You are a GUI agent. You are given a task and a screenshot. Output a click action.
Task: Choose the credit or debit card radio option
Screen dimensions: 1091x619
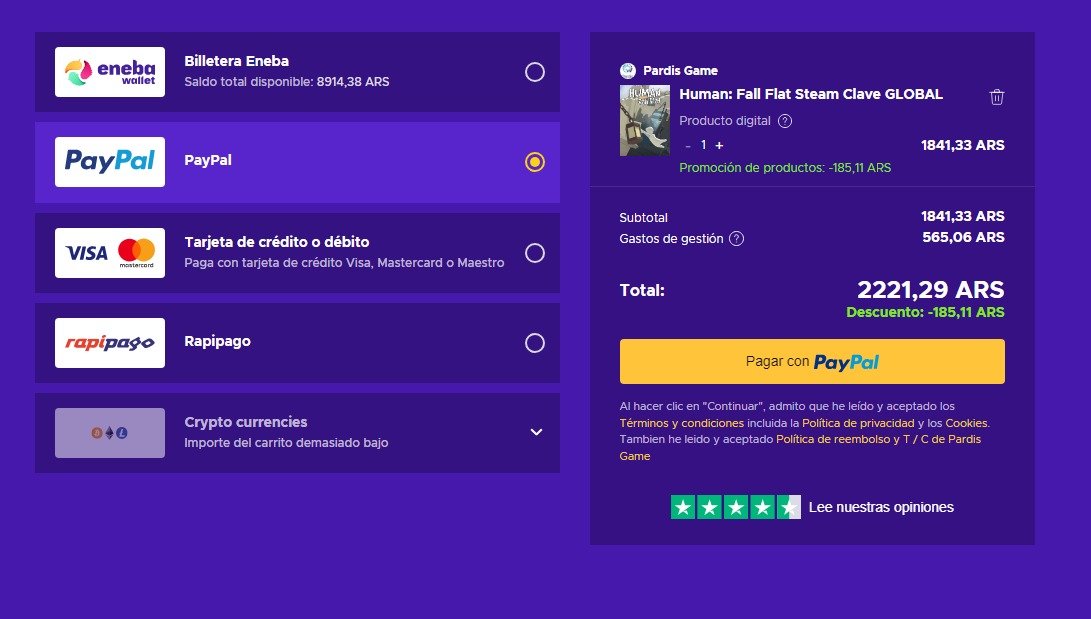click(534, 252)
